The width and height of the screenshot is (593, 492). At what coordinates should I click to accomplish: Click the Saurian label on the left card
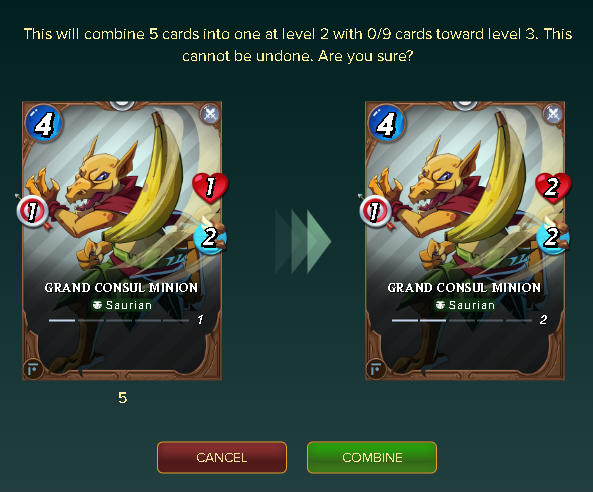tap(122, 305)
